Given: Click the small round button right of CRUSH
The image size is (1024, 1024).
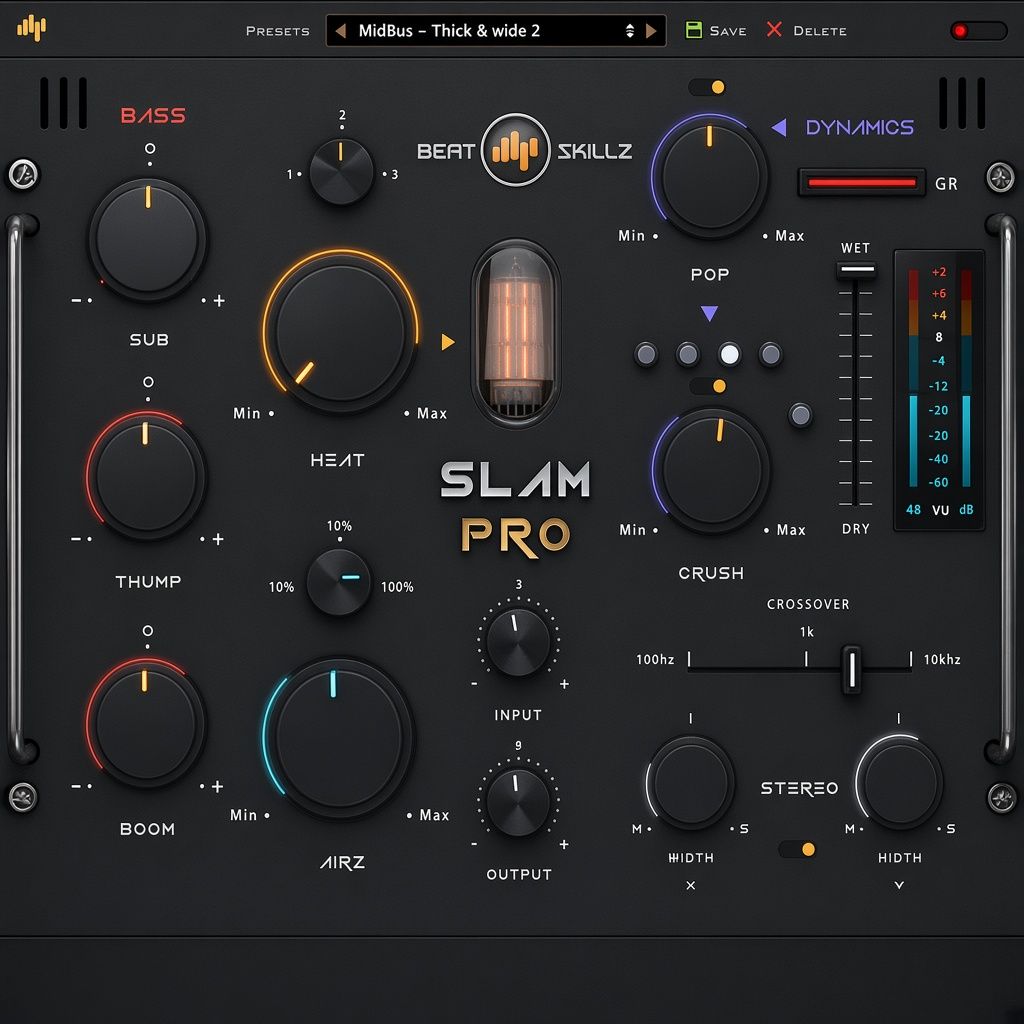Looking at the screenshot, I should 801,415.
